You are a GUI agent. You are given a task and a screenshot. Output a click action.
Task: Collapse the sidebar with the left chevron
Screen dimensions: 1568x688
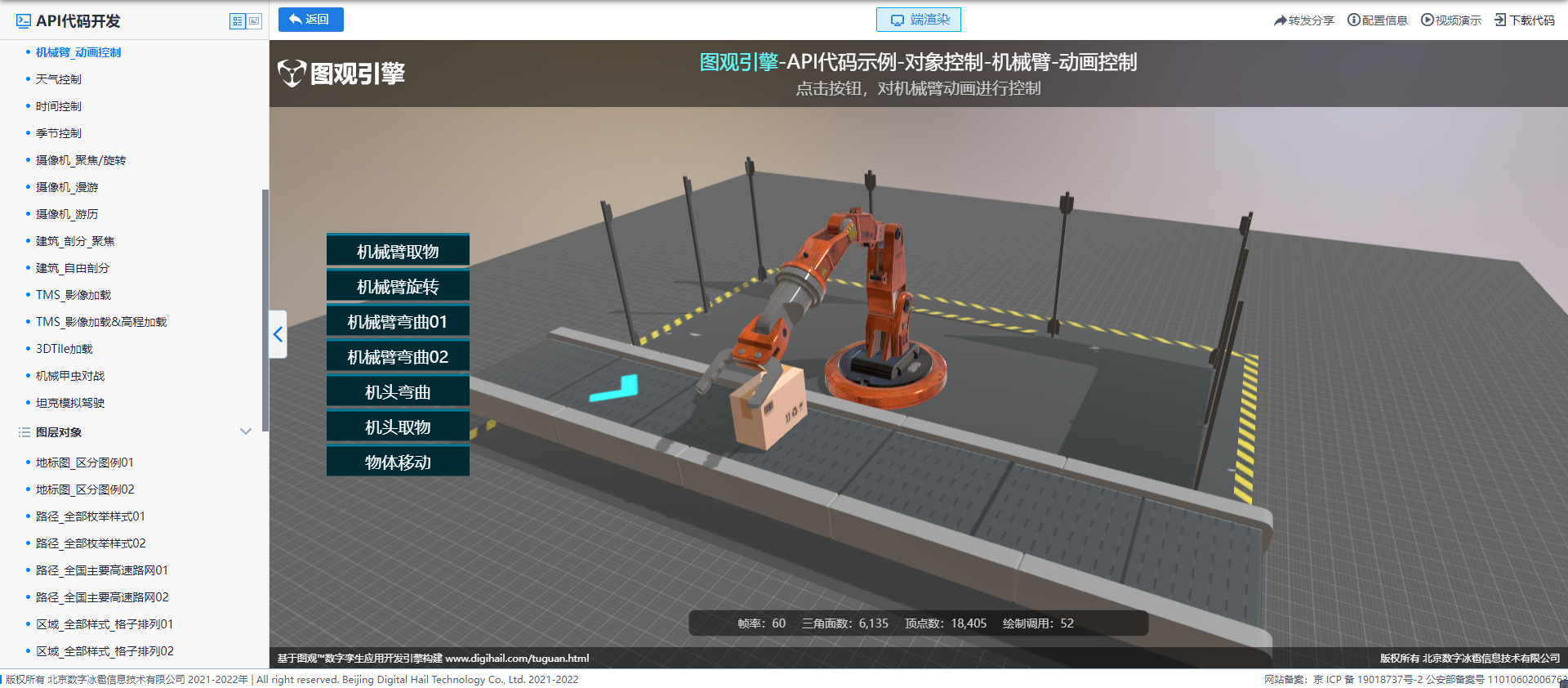pyautogui.click(x=278, y=334)
